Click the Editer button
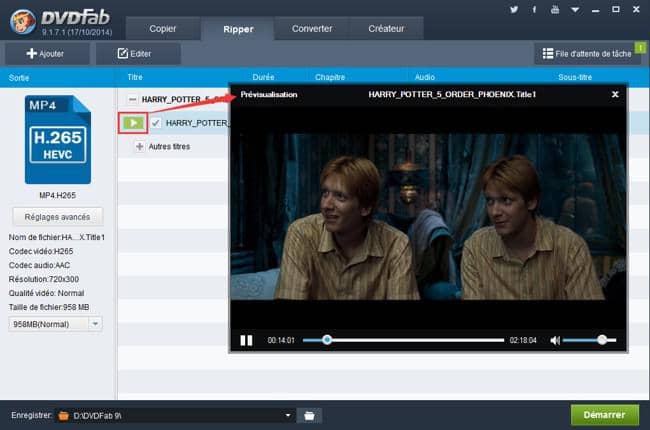The width and height of the screenshot is (650, 430). 138,53
